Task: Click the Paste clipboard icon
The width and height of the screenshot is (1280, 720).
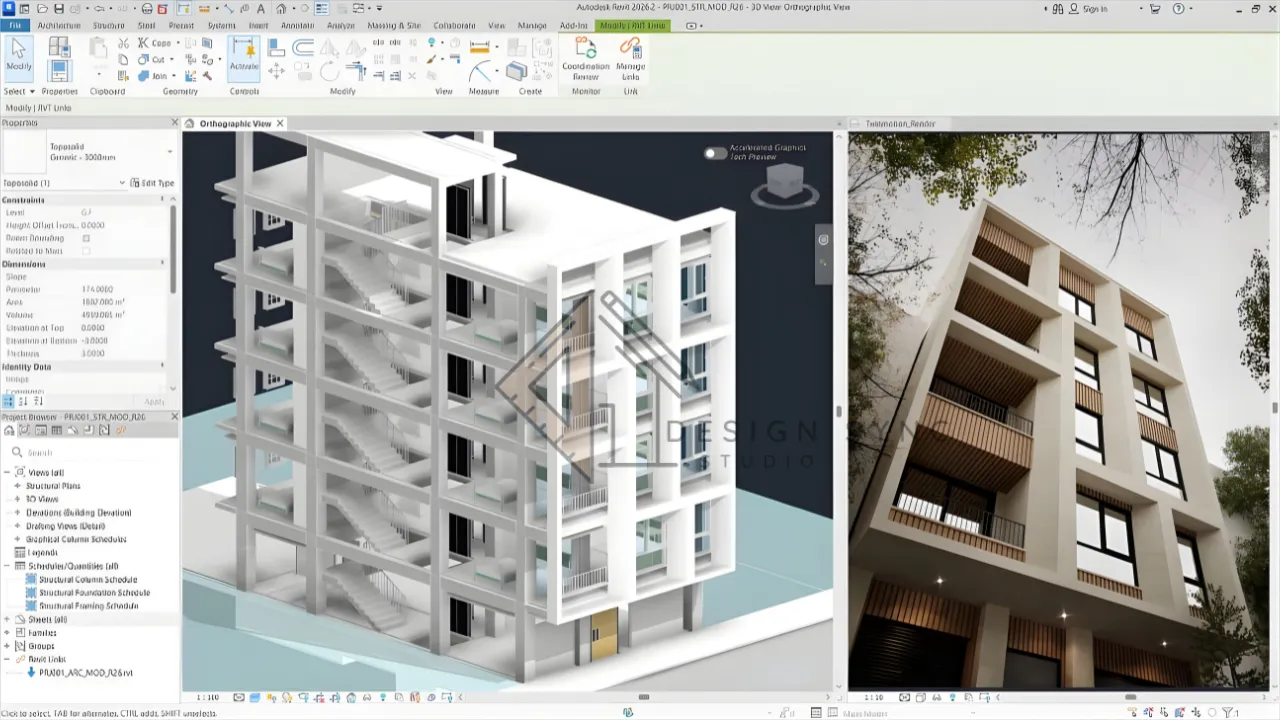Action: (98, 48)
